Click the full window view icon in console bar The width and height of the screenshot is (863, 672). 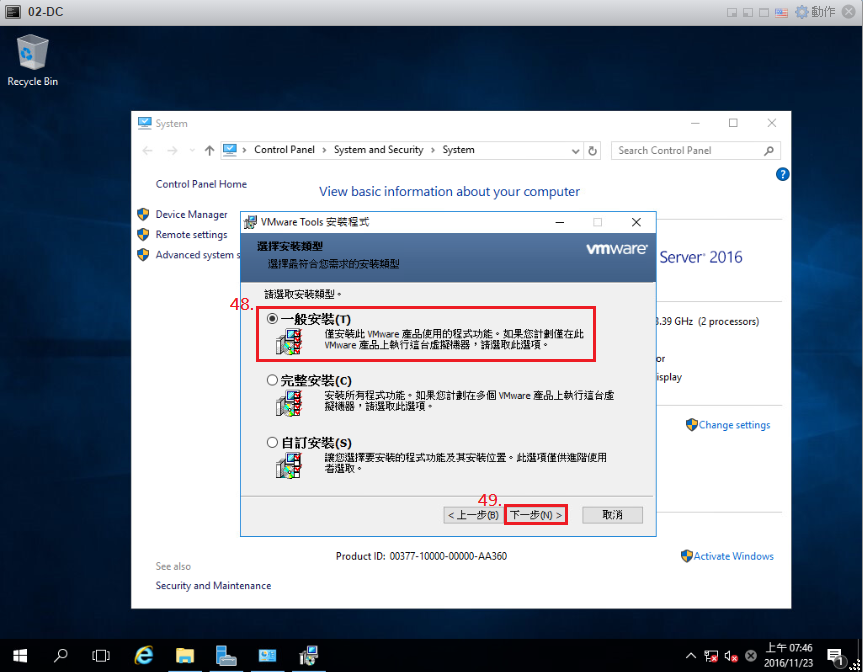[764, 12]
